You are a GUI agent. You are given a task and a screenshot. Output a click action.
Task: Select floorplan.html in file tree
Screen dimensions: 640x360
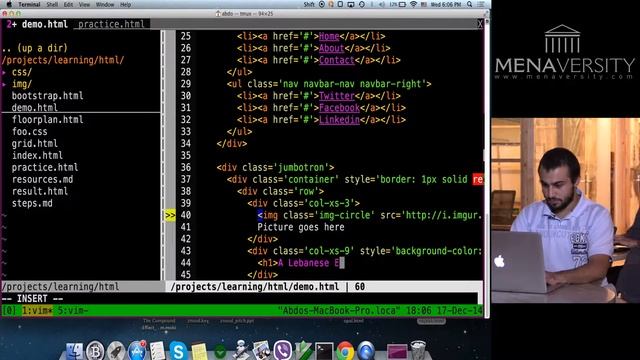click(47, 120)
